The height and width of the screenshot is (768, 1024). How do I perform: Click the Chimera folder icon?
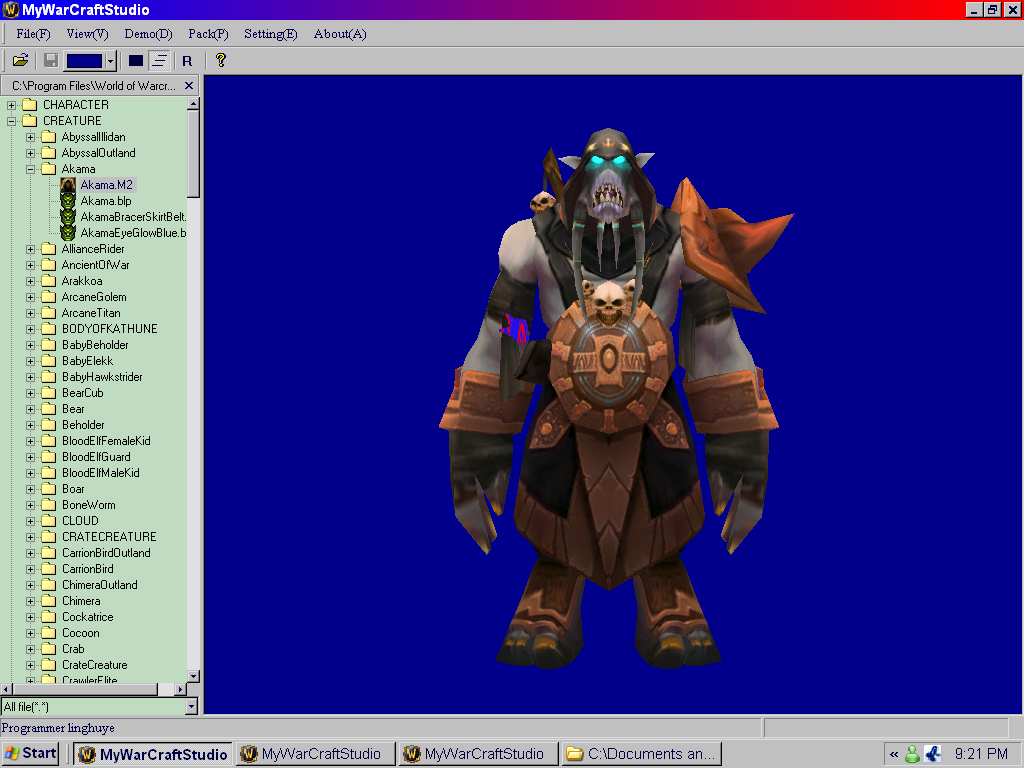pyautogui.click(x=48, y=601)
